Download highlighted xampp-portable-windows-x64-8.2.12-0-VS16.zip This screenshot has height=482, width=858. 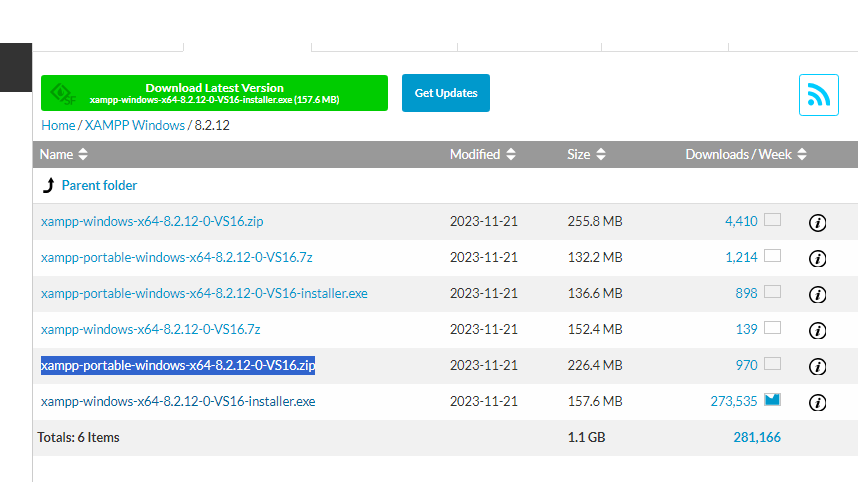click(x=178, y=365)
